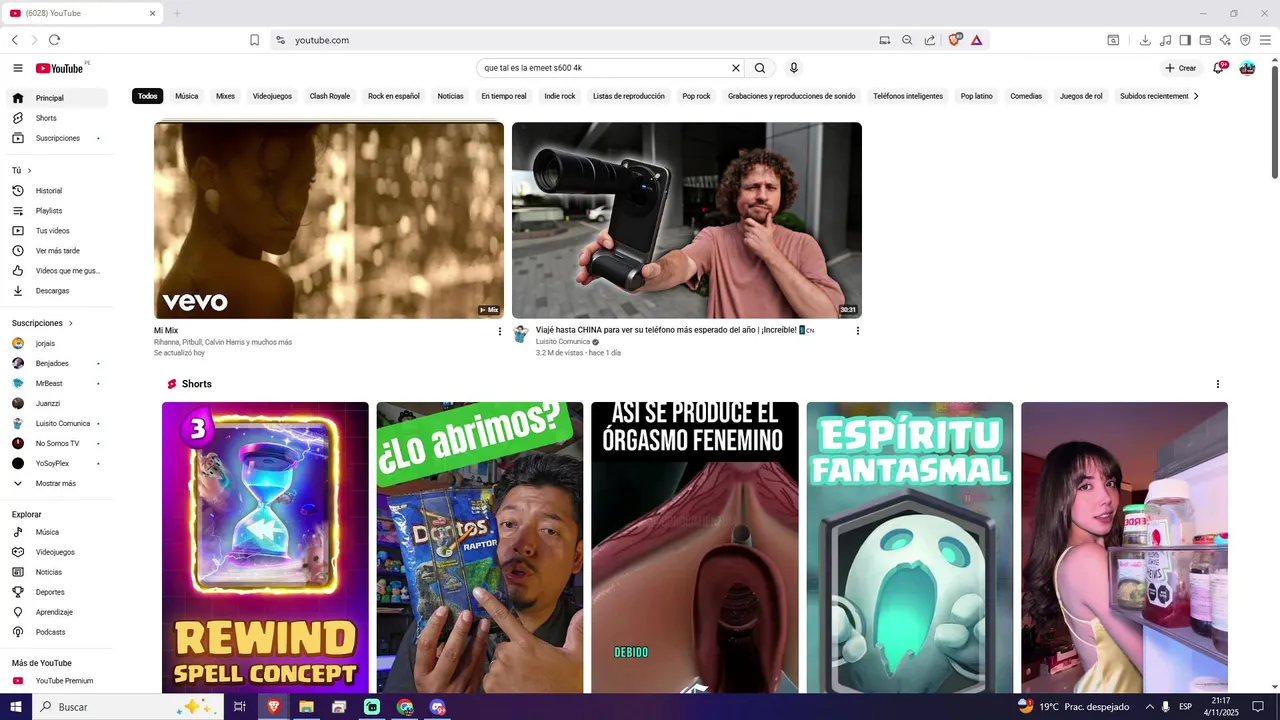Open Luisito Comunica channel name under video
The height and width of the screenshot is (720, 1280).
pos(563,342)
